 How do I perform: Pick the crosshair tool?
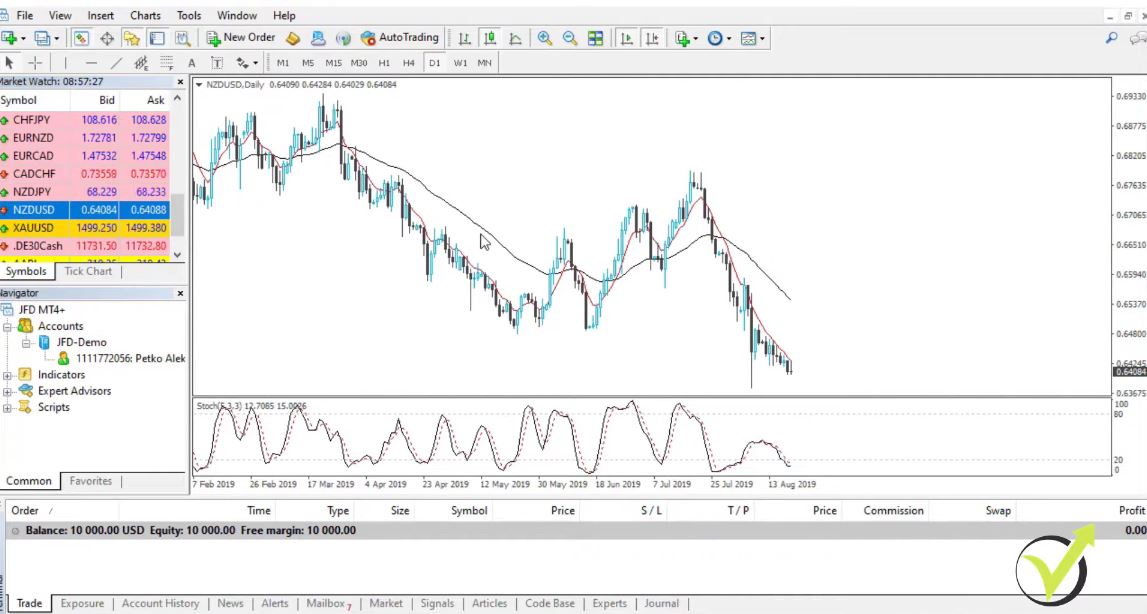pos(35,62)
